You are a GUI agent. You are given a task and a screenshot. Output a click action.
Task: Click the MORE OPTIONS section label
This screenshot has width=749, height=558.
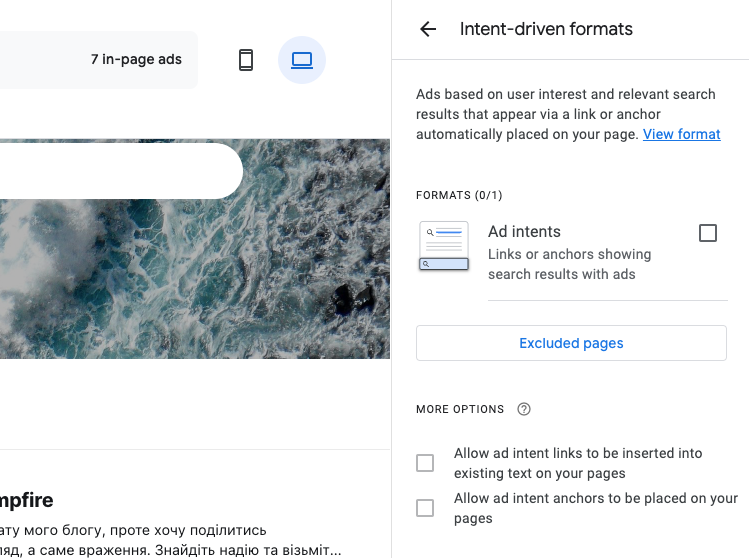tap(460, 409)
